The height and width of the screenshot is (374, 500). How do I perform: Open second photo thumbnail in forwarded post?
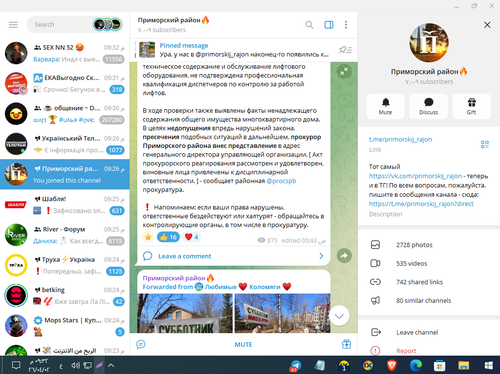282,313
